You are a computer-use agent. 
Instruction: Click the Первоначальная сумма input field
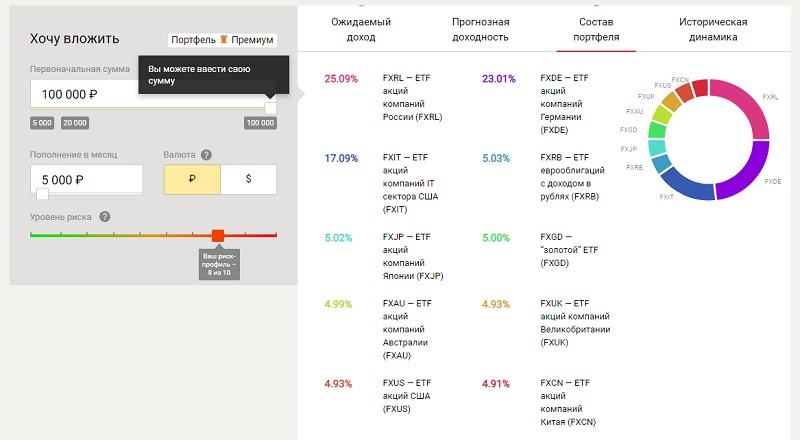pyautogui.click(x=140, y=93)
